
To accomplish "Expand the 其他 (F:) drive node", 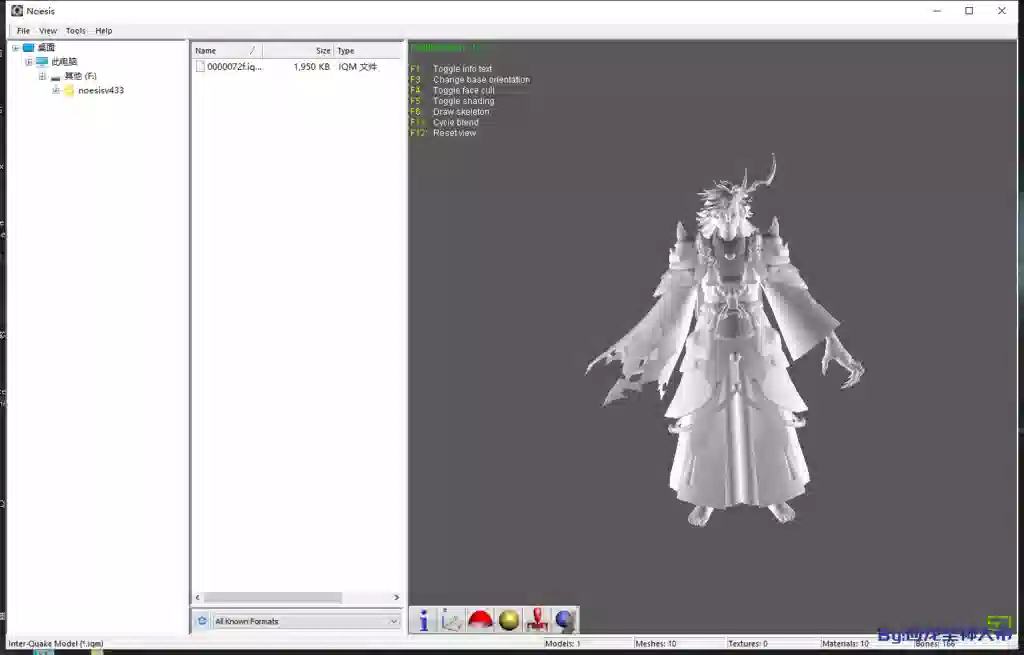I will (x=42, y=76).
